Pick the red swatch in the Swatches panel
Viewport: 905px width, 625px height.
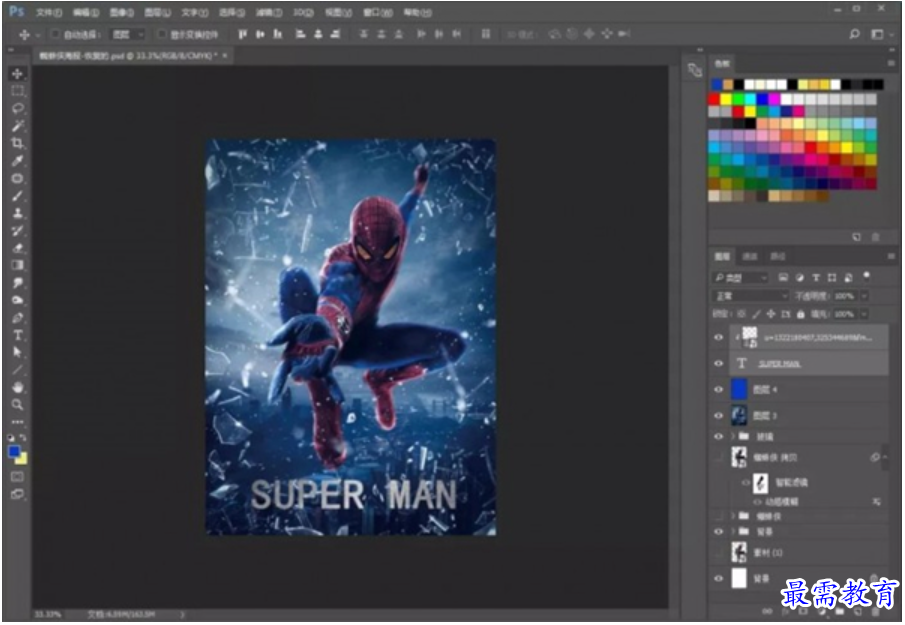coord(714,99)
